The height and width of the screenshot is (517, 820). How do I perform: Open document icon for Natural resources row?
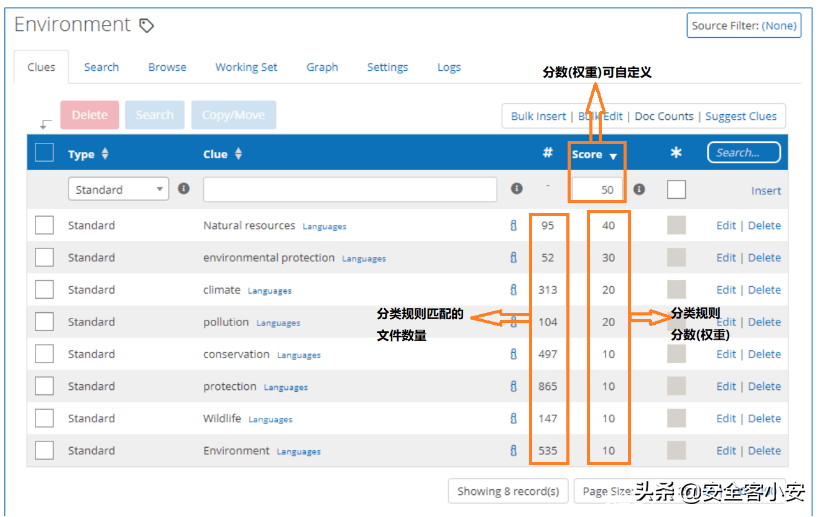pos(514,225)
